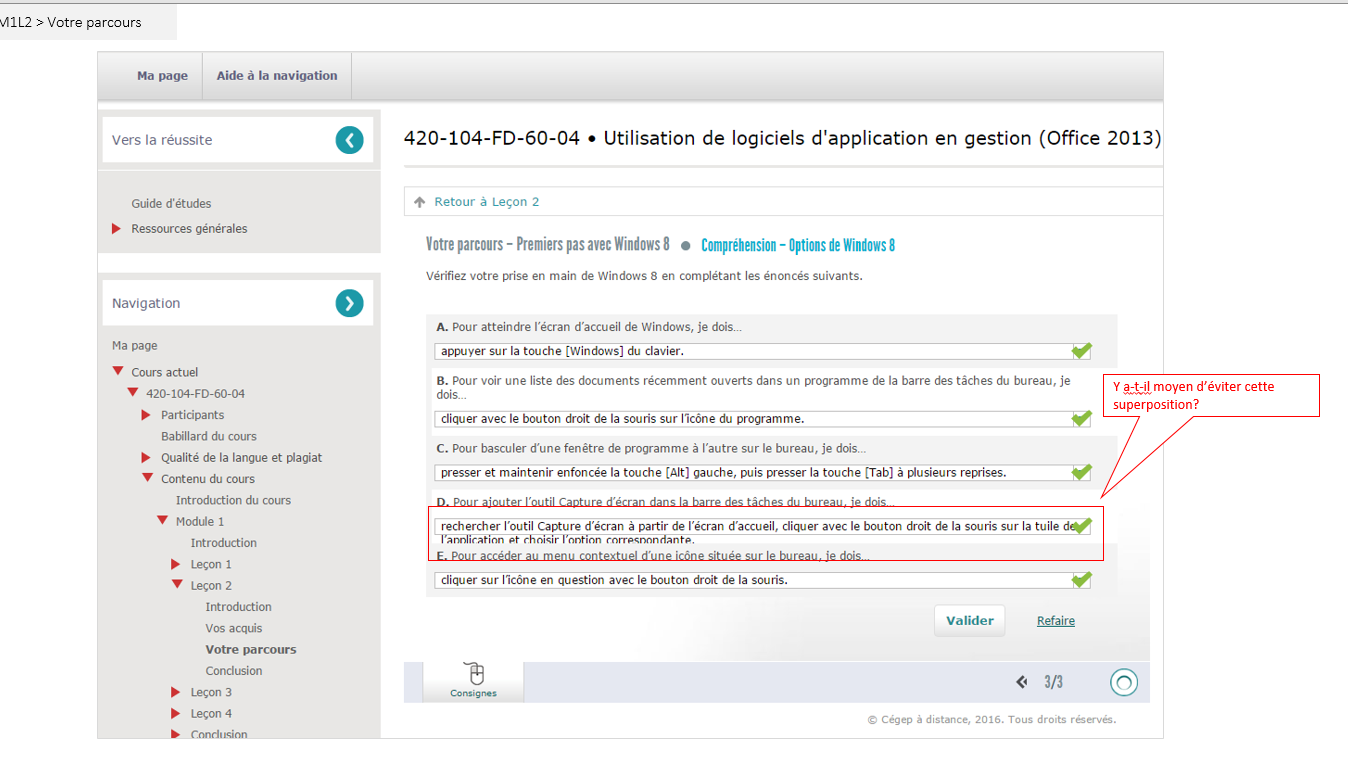Image resolution: width=1348 pixels, height=772 pixels.
Task: Click the Refaire link
Action: [1055, 621]
